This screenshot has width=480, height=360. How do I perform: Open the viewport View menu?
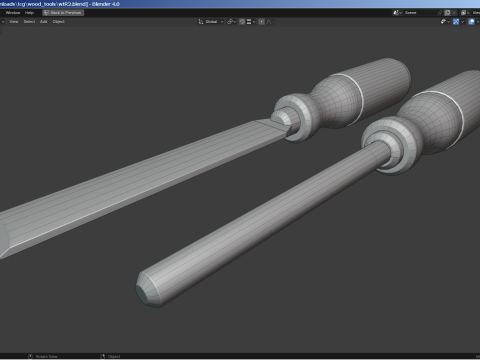14,22
